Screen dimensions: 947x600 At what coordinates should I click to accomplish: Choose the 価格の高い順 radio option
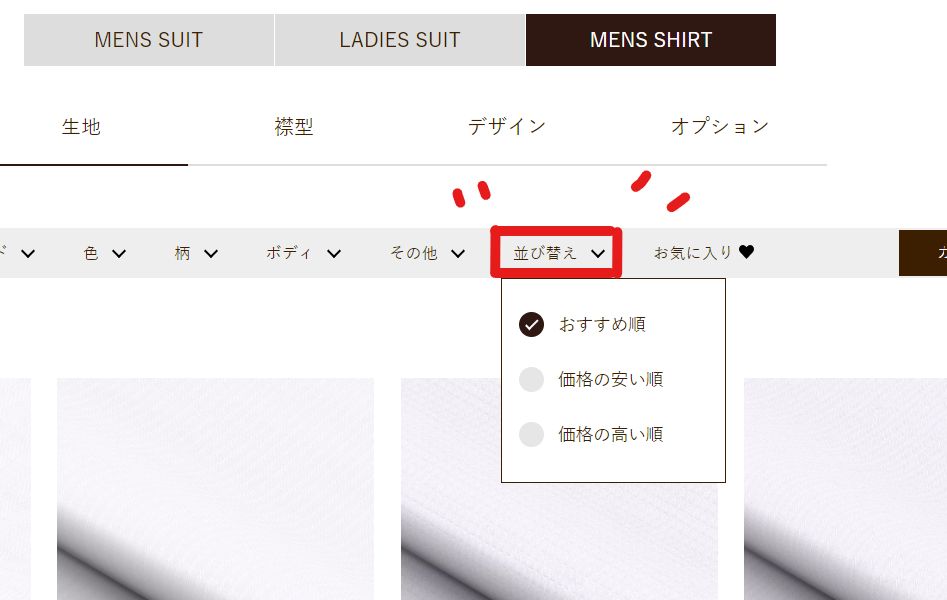531,434
